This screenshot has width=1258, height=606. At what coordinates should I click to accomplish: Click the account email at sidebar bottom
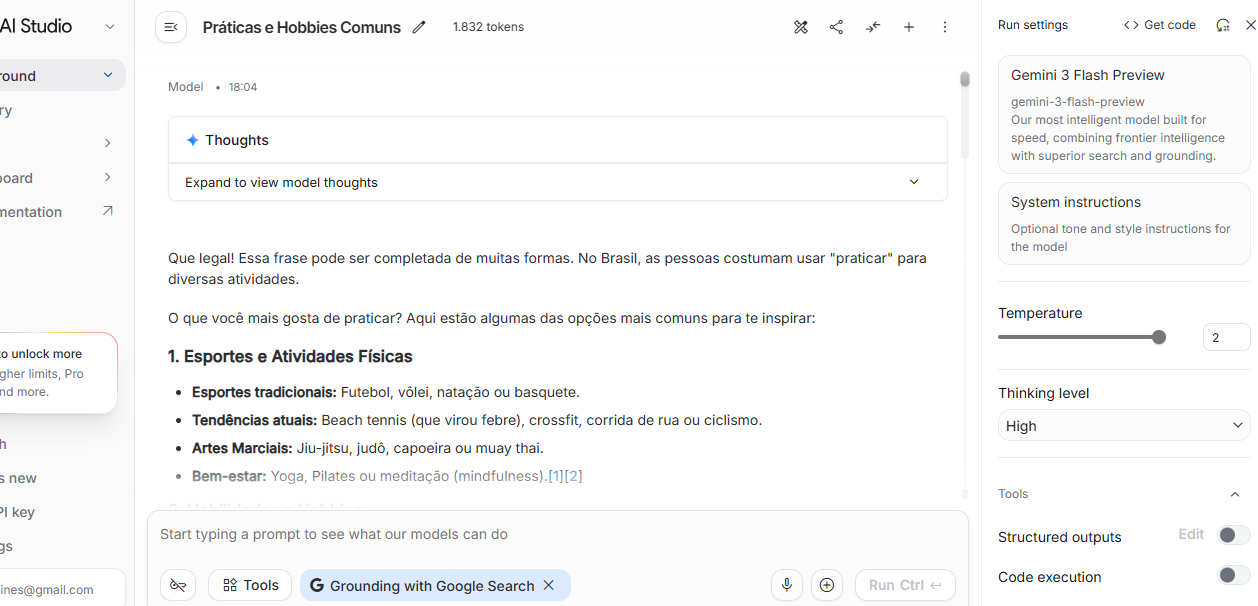[47, 590]
